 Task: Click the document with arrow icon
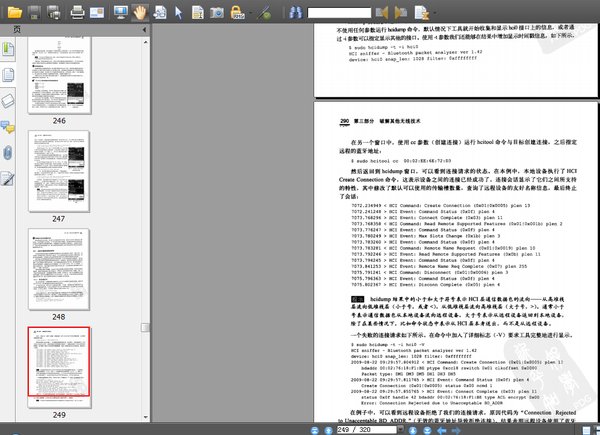(160, 13)
